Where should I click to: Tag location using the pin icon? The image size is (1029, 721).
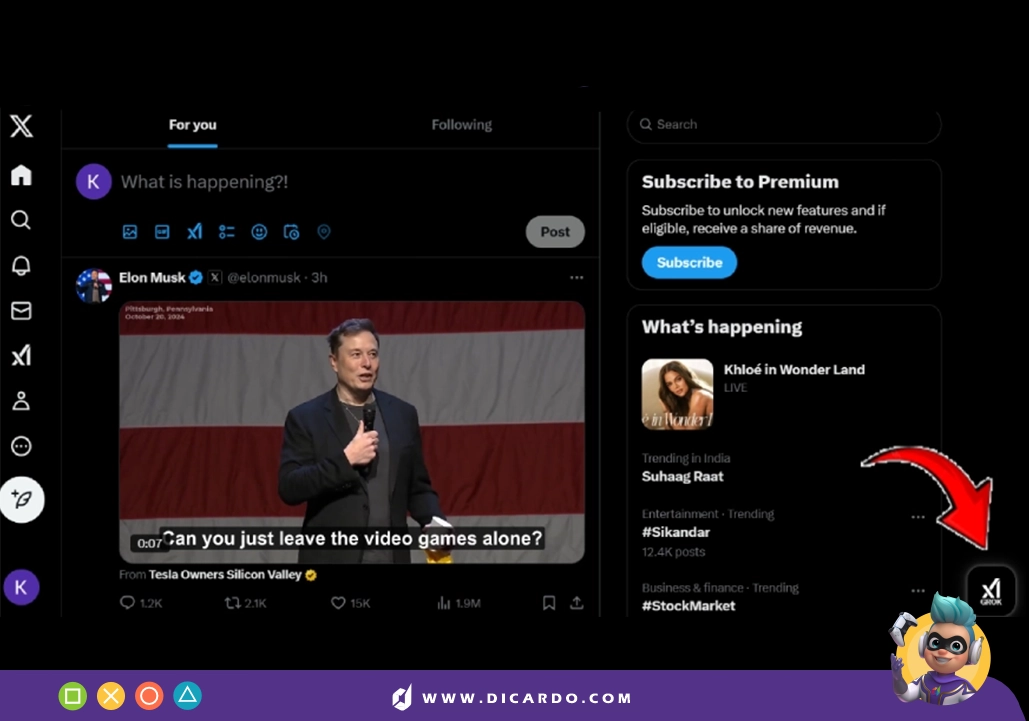click(x=324, y=232)
